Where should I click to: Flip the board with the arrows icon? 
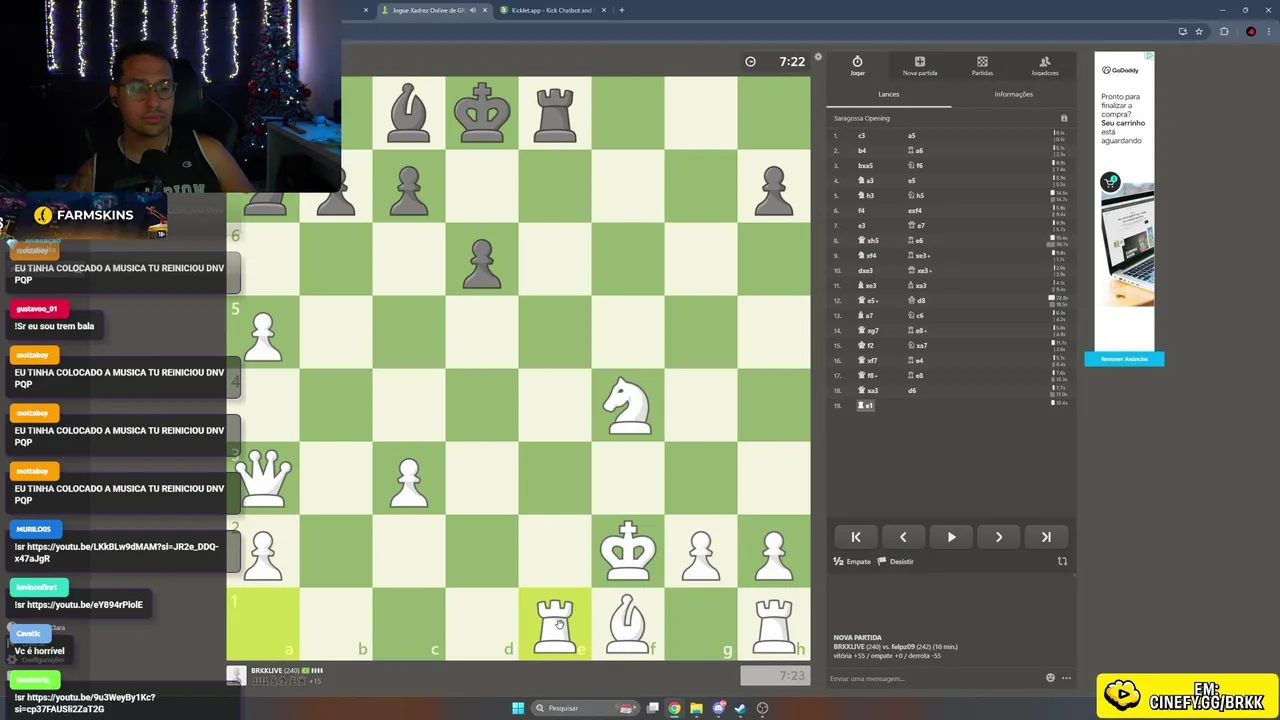coord(1062,561)
